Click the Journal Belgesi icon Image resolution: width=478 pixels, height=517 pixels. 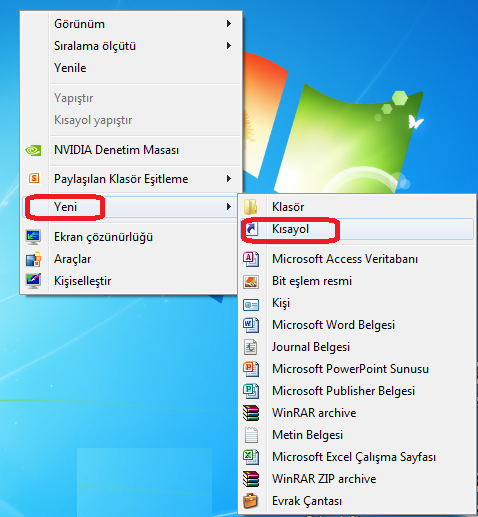point(251,347)
